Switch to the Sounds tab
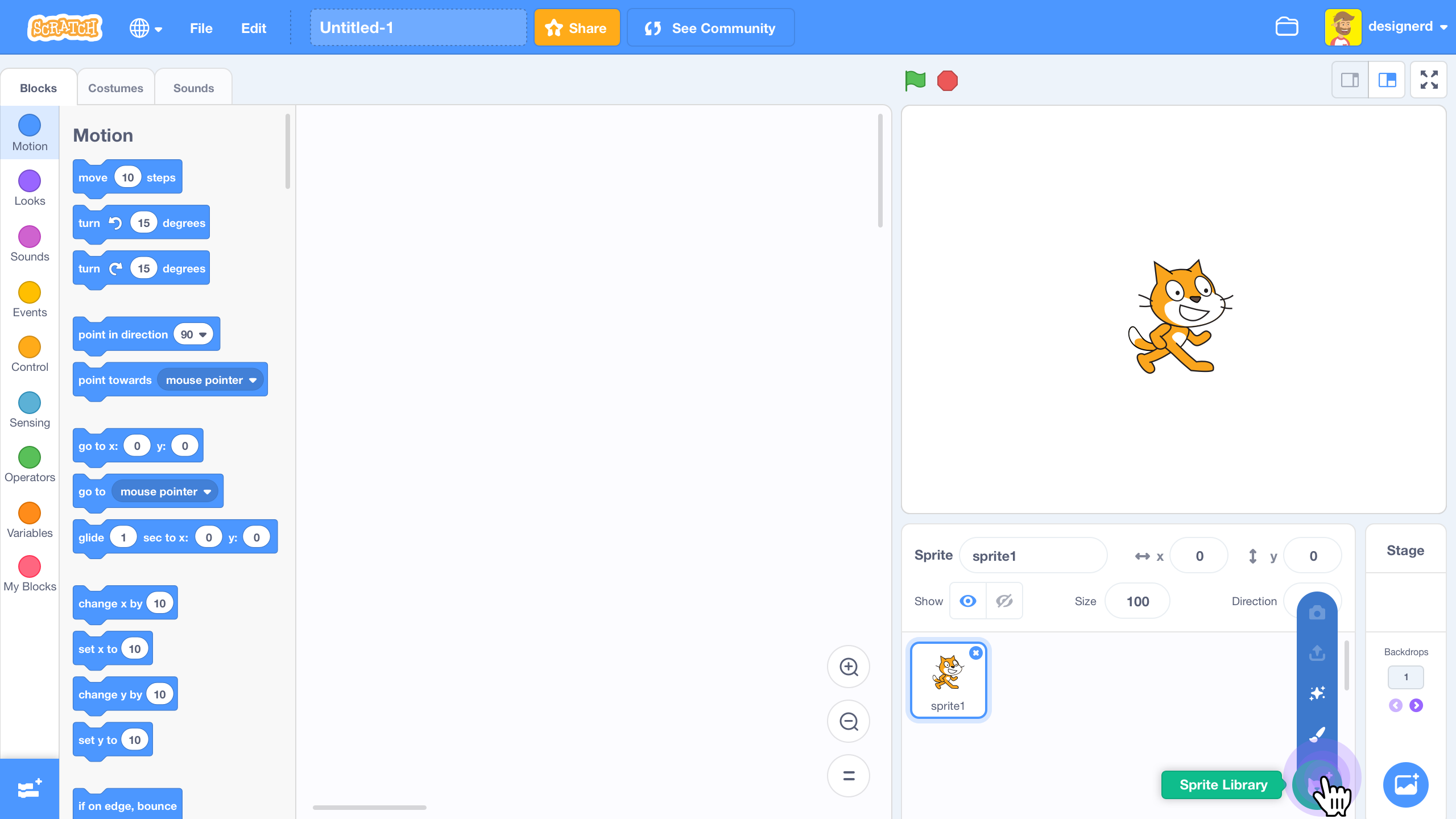The image size is (1456, 819). coord(193,88)
